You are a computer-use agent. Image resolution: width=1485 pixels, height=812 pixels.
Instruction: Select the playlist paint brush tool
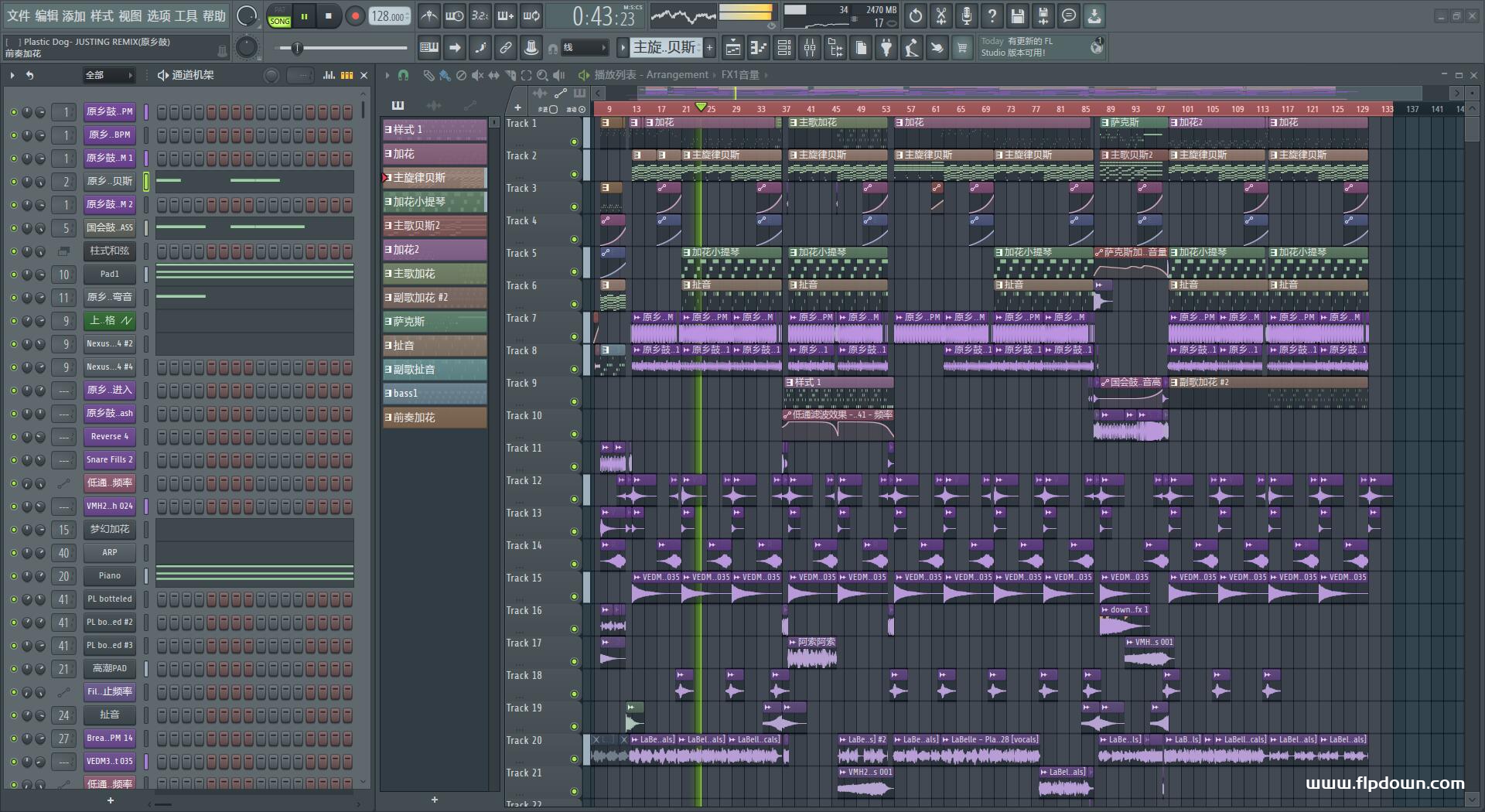[x=445, y=75]
